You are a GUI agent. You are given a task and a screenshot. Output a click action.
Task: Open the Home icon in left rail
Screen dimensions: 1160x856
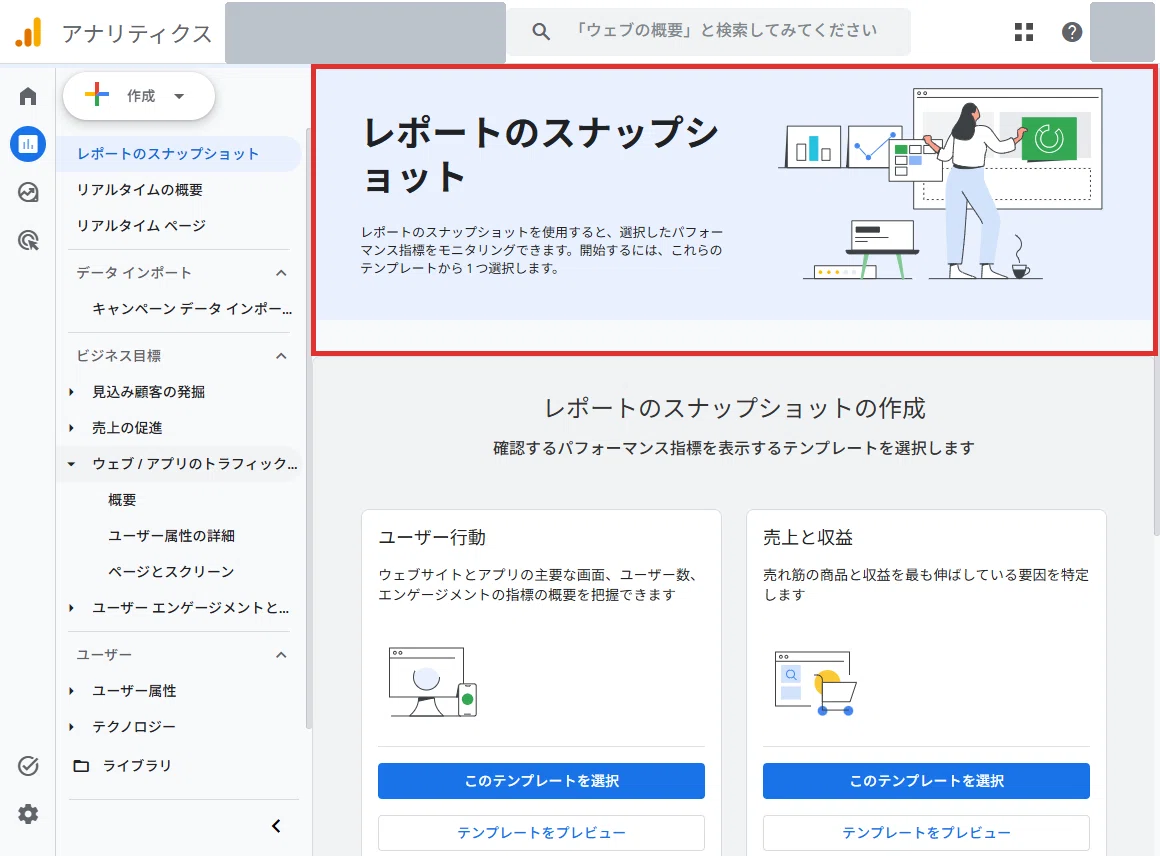pyautogui.click(x=28, y=96)
